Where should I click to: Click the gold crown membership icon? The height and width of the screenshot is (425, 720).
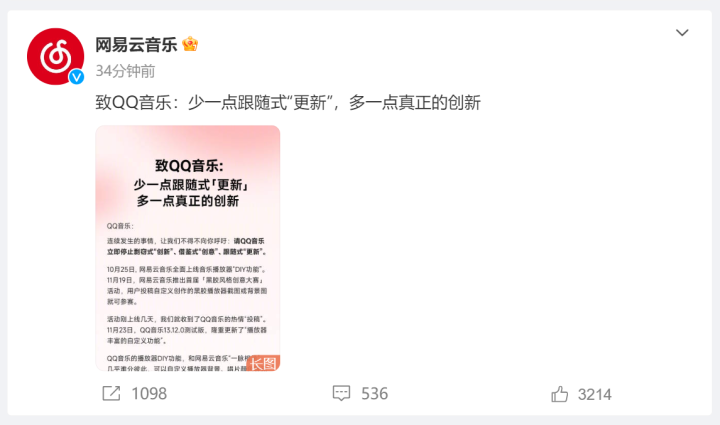[x=190, y=44]
